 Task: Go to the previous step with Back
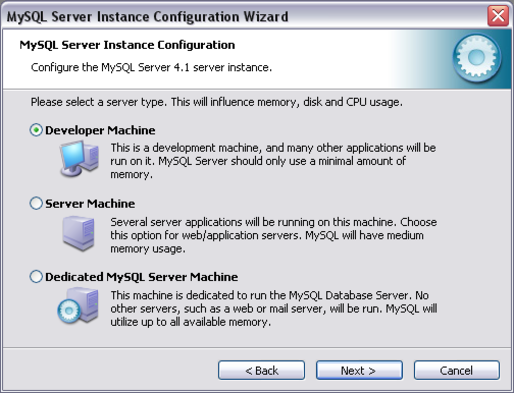coord(261,370)
